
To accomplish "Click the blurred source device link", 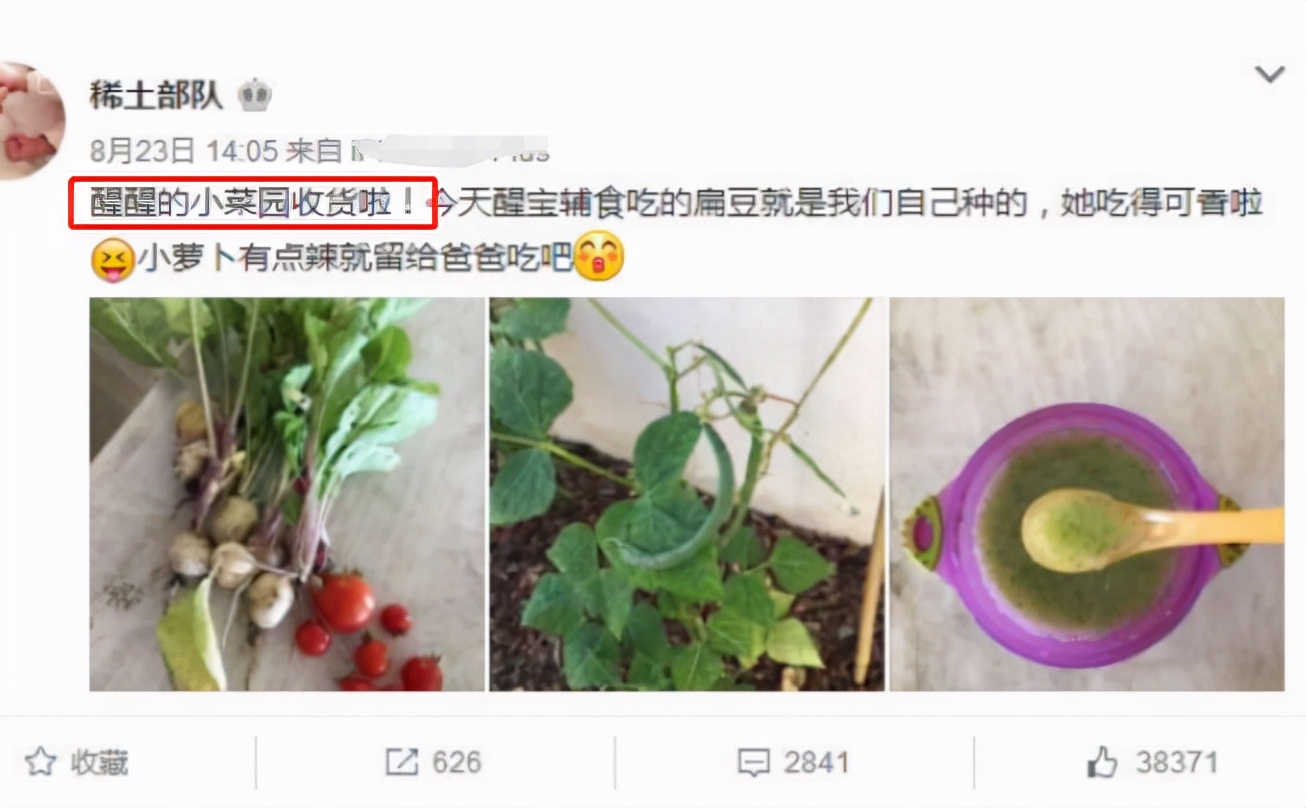I will (448, 151).
